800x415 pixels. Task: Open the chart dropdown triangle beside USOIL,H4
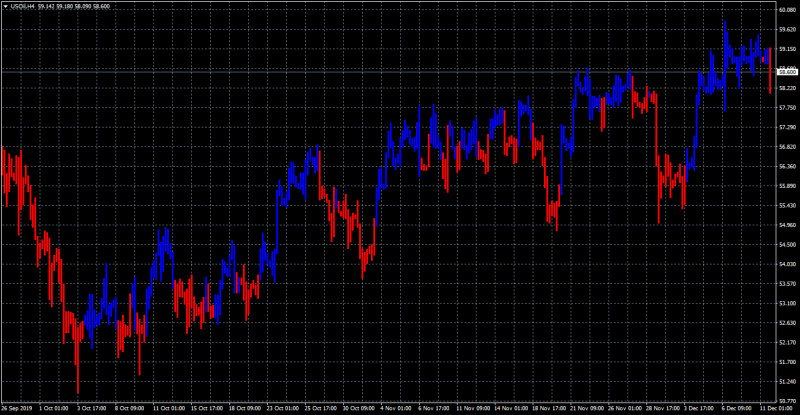click(x=6, y=7)
